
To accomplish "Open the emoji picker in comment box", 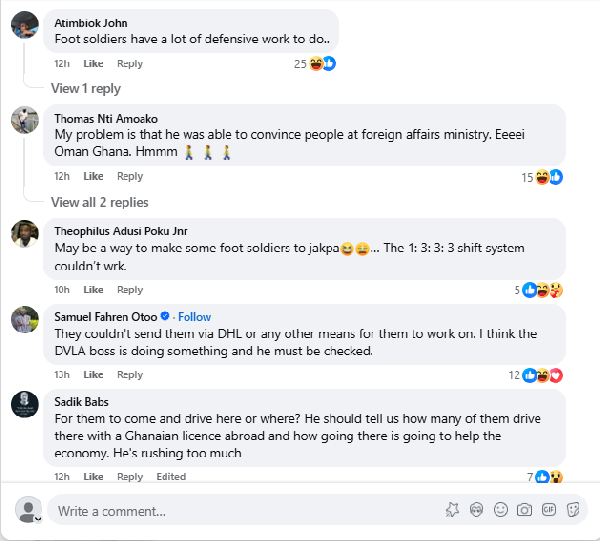I will click(x=501, y=510).
